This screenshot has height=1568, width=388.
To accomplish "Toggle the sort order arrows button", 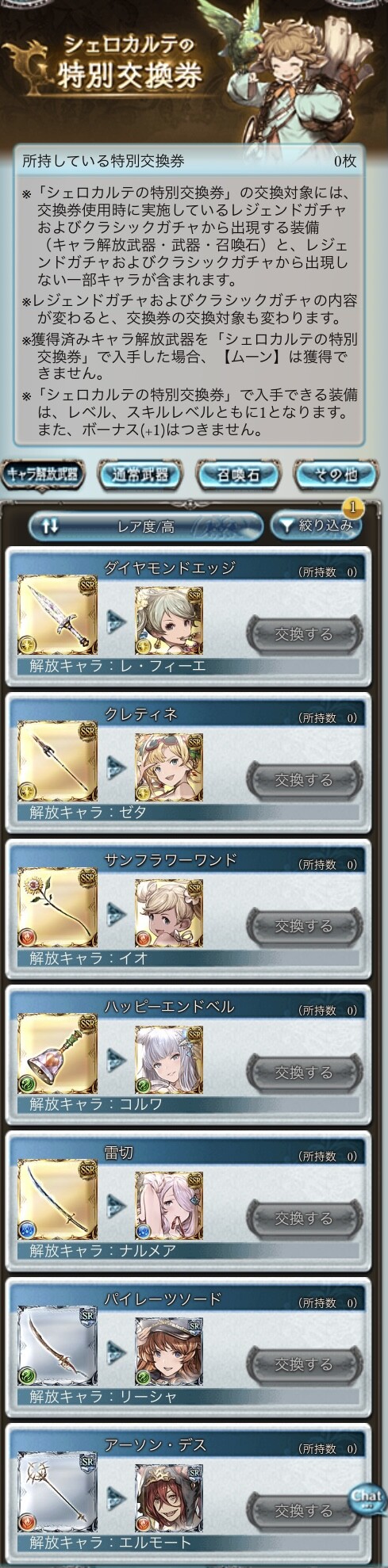I will tap(50, 526).
